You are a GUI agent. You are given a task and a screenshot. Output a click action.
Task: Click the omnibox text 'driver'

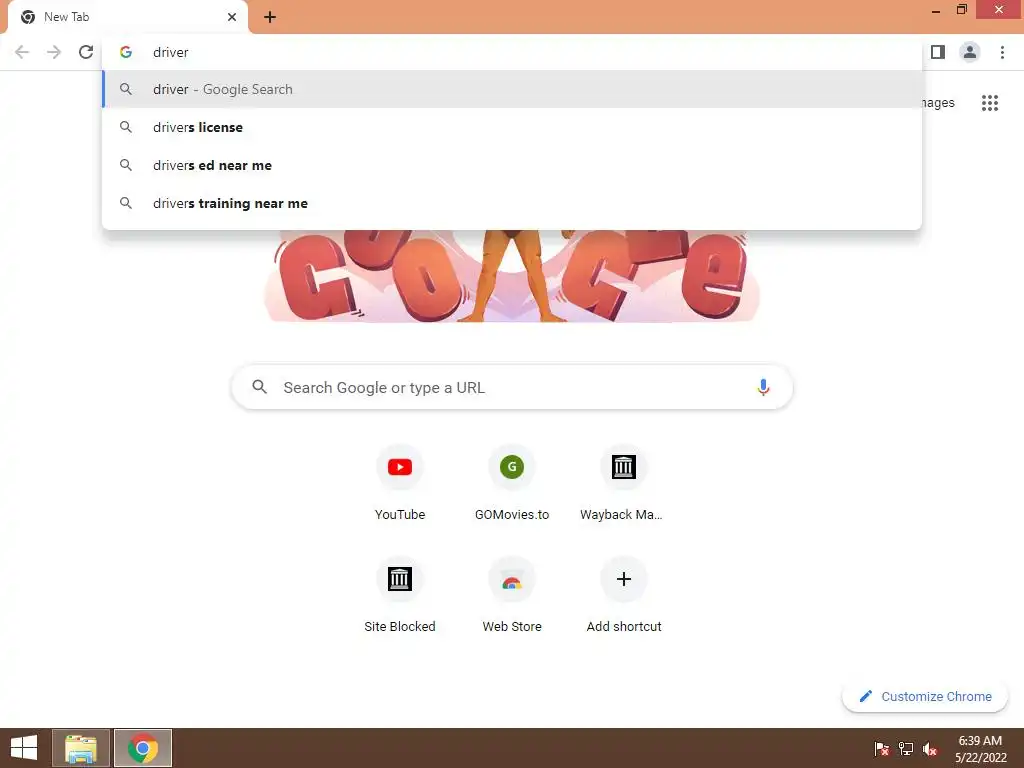pos(170,52)
